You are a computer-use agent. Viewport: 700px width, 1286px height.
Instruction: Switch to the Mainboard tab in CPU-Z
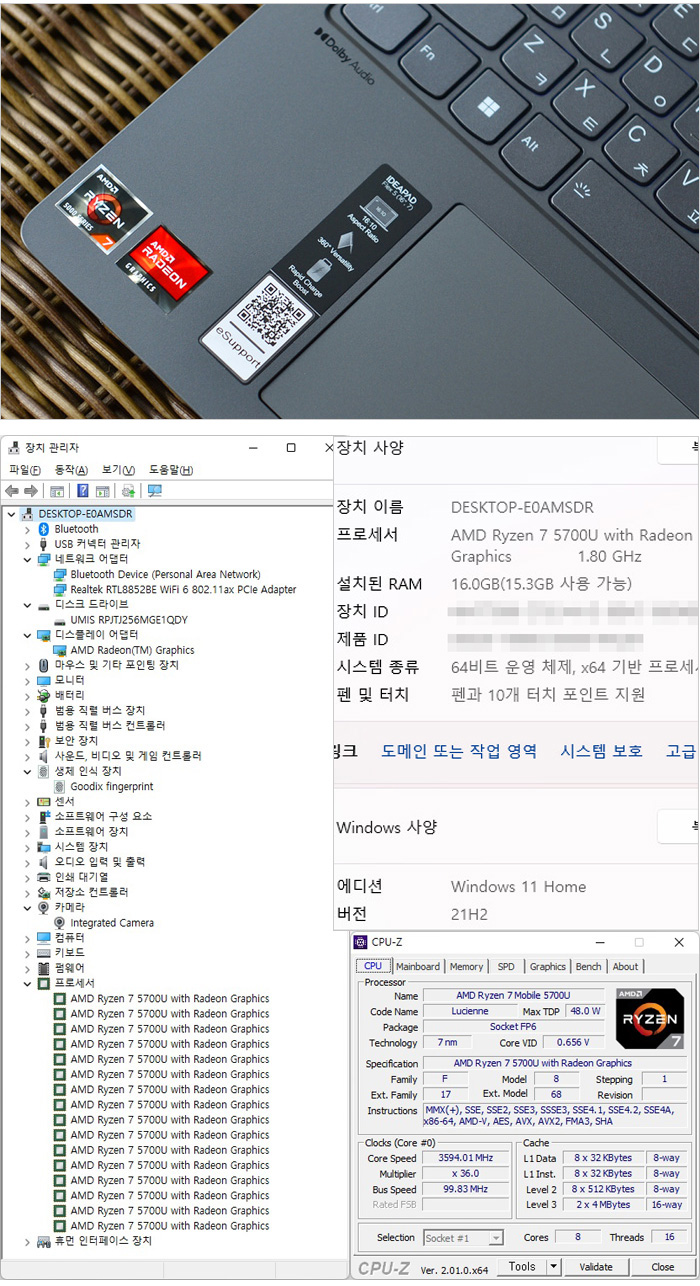(417, 967)
